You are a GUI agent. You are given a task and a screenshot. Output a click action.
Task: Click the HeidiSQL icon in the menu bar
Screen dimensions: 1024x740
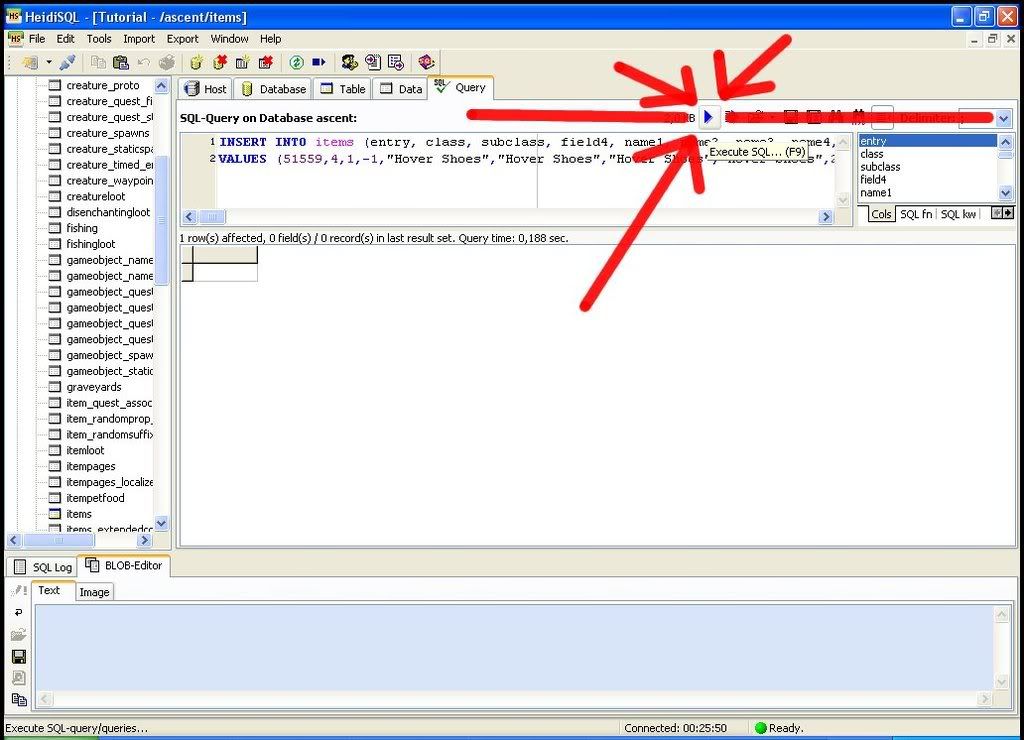16,39
